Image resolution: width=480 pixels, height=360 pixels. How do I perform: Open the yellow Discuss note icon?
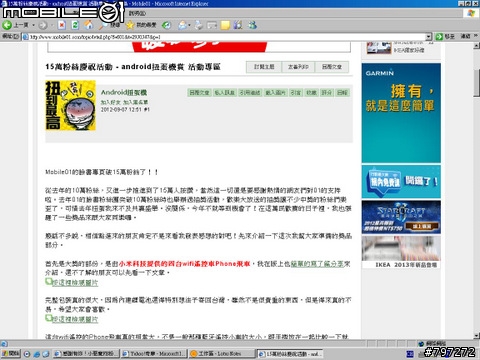pyautogui.click(x=225, y=25)
